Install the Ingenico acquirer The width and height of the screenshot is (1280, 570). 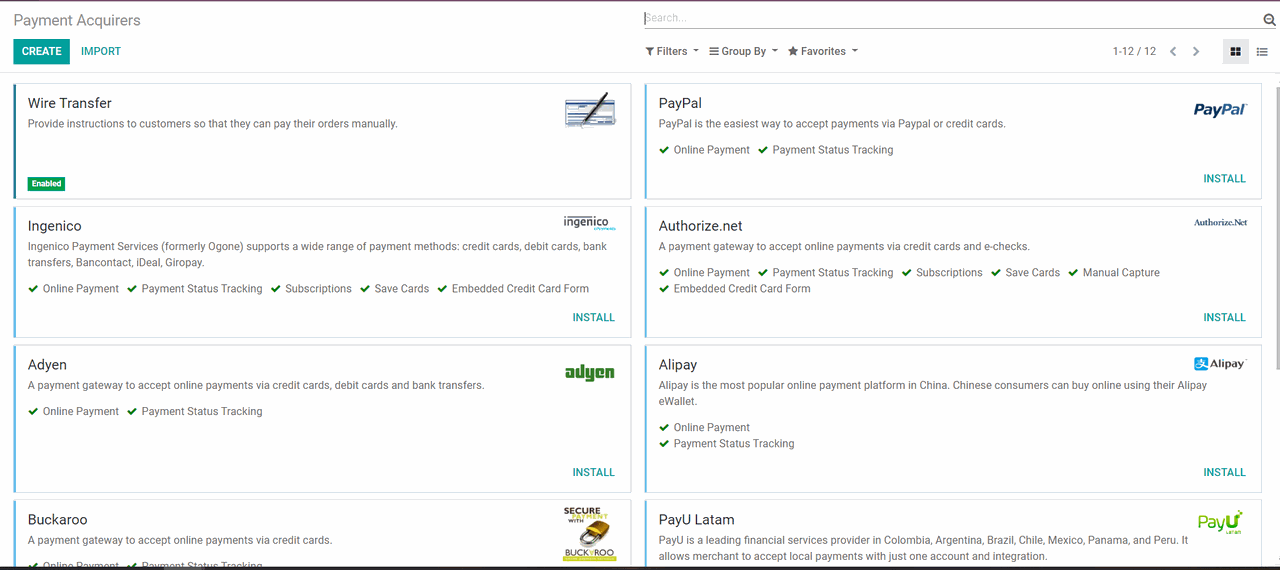pyautogui.click(x=593, y=318)
